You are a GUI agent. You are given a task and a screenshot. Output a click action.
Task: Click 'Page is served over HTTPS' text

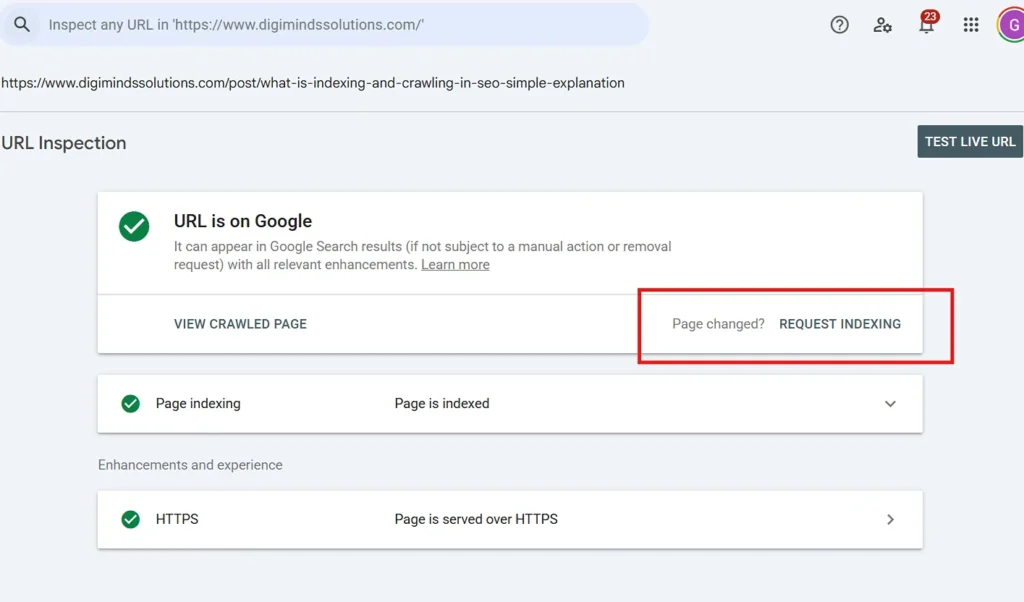tap(476, 519)
